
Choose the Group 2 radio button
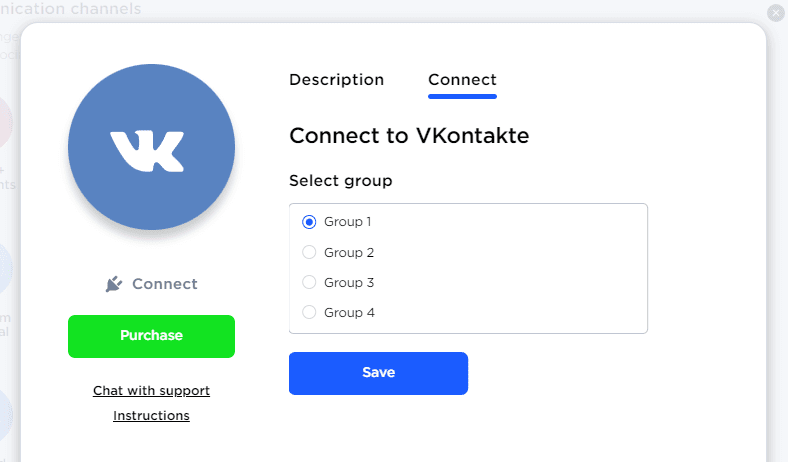tap(309, 253)
